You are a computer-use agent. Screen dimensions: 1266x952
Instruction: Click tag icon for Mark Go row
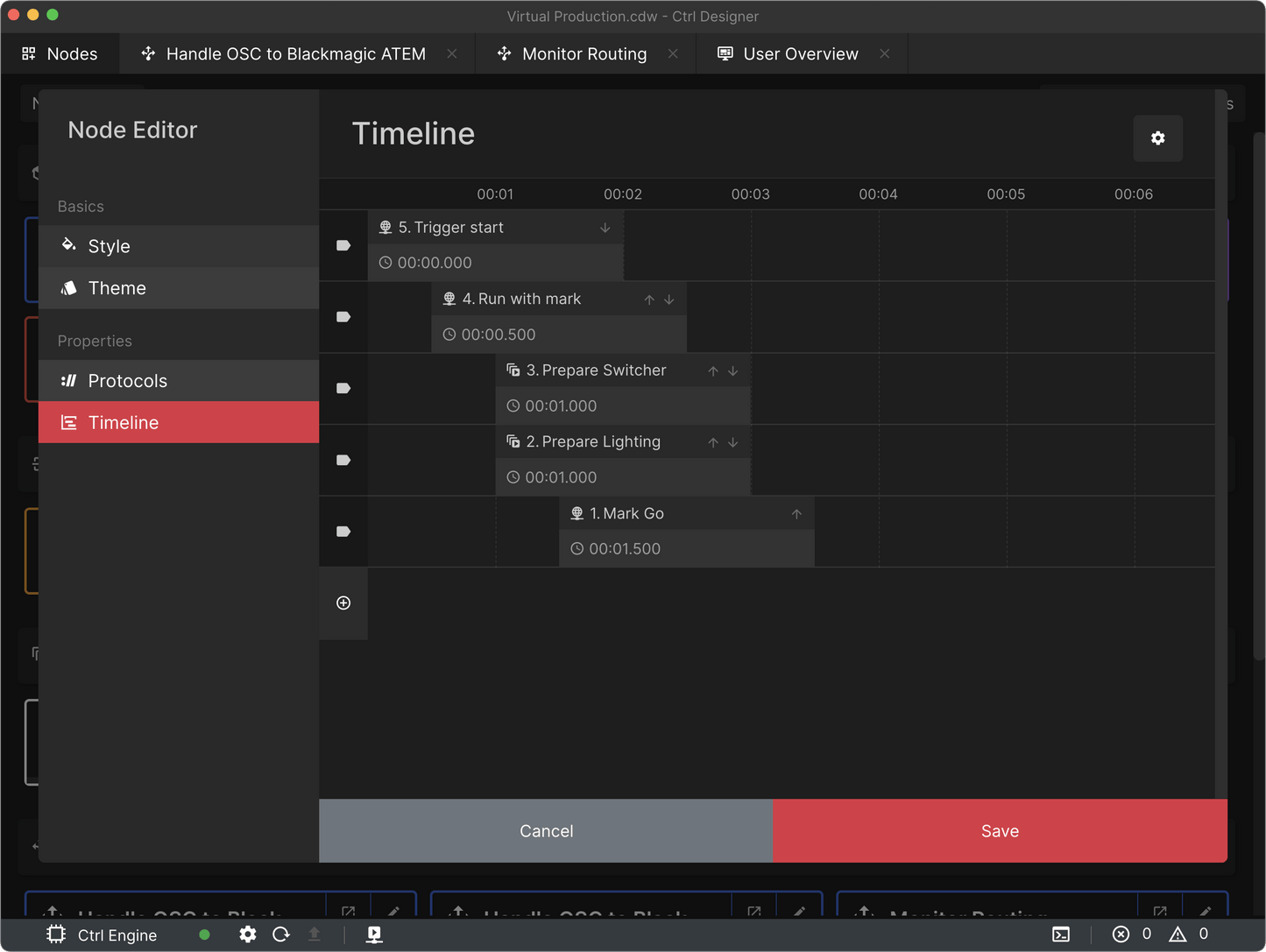click(x=343, y=532)
